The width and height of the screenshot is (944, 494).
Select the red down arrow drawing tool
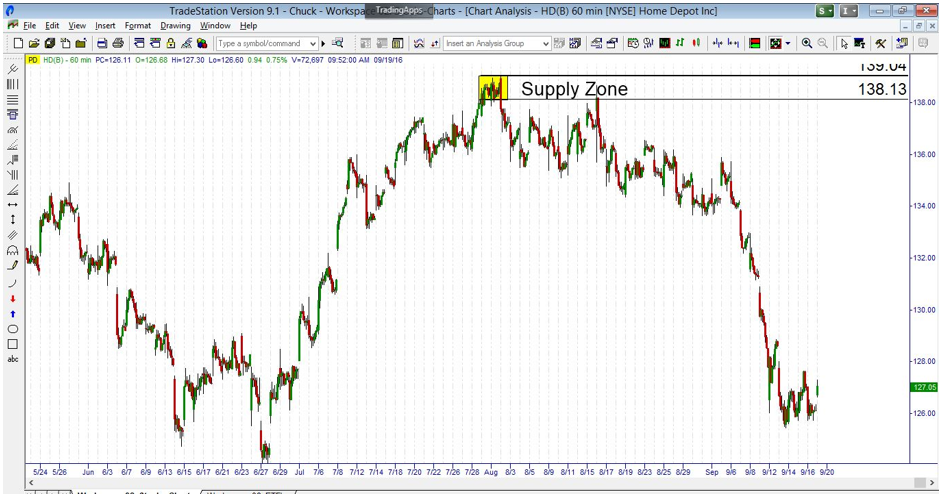coord(13,299)
